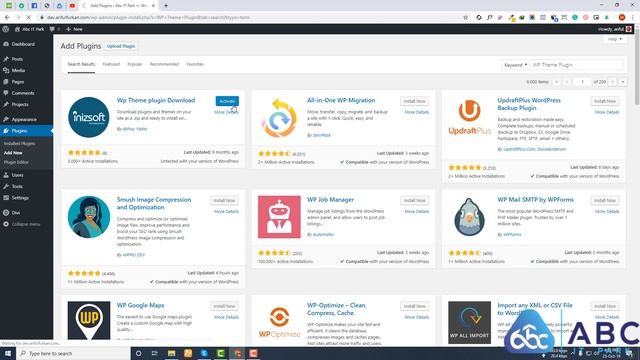Click taskbar search box

(x=73, y=353)
